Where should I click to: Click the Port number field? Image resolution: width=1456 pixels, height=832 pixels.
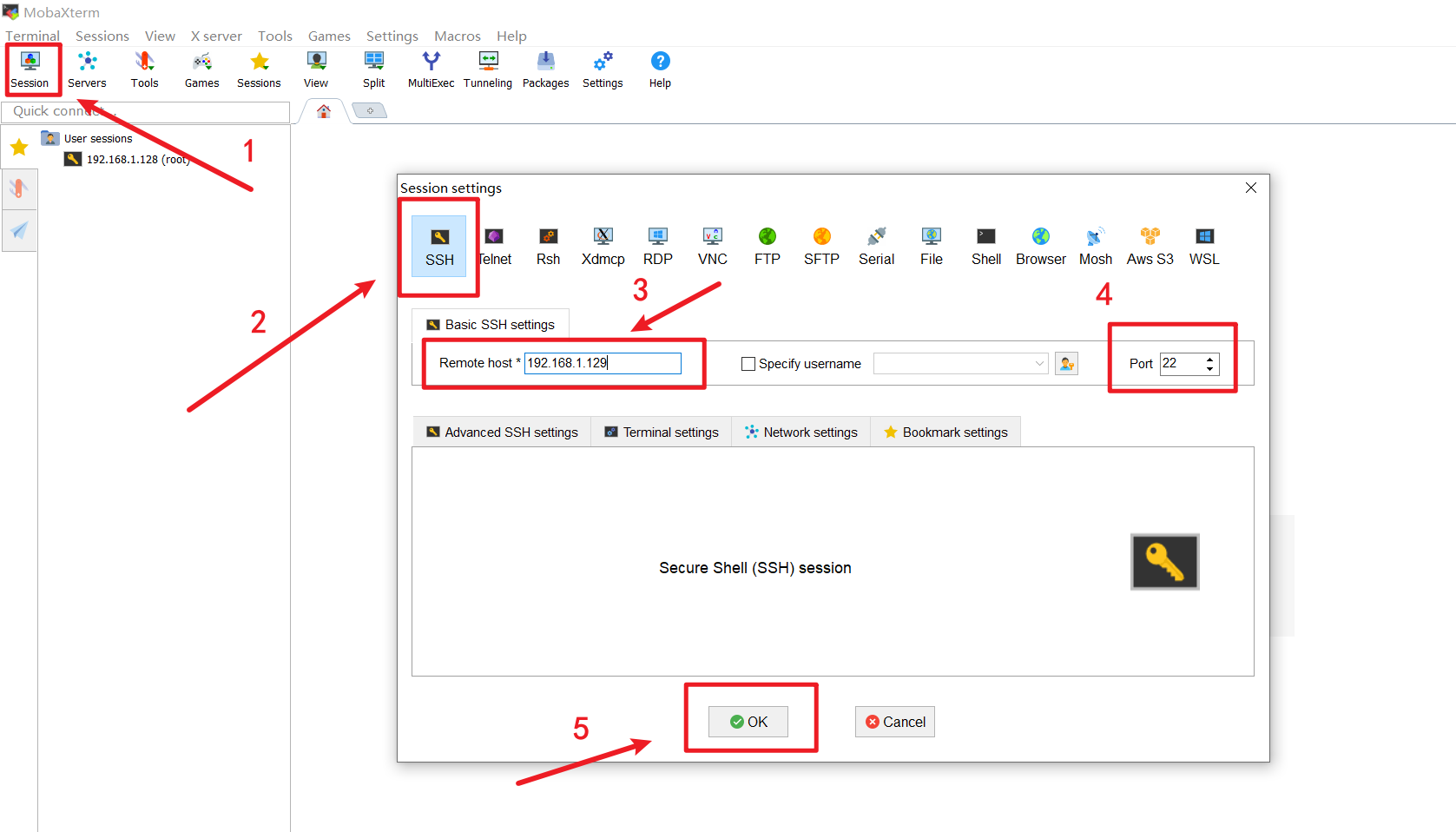[1182, 364]
